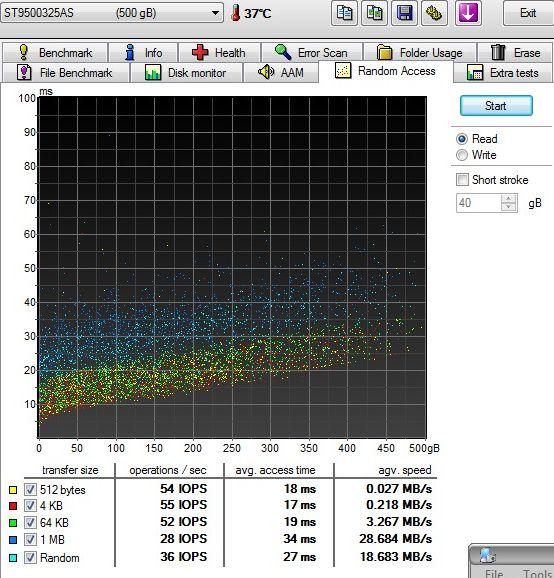554x578 pixels.
Task: Open the Disk monitor tab
Action: click(187, 73)
